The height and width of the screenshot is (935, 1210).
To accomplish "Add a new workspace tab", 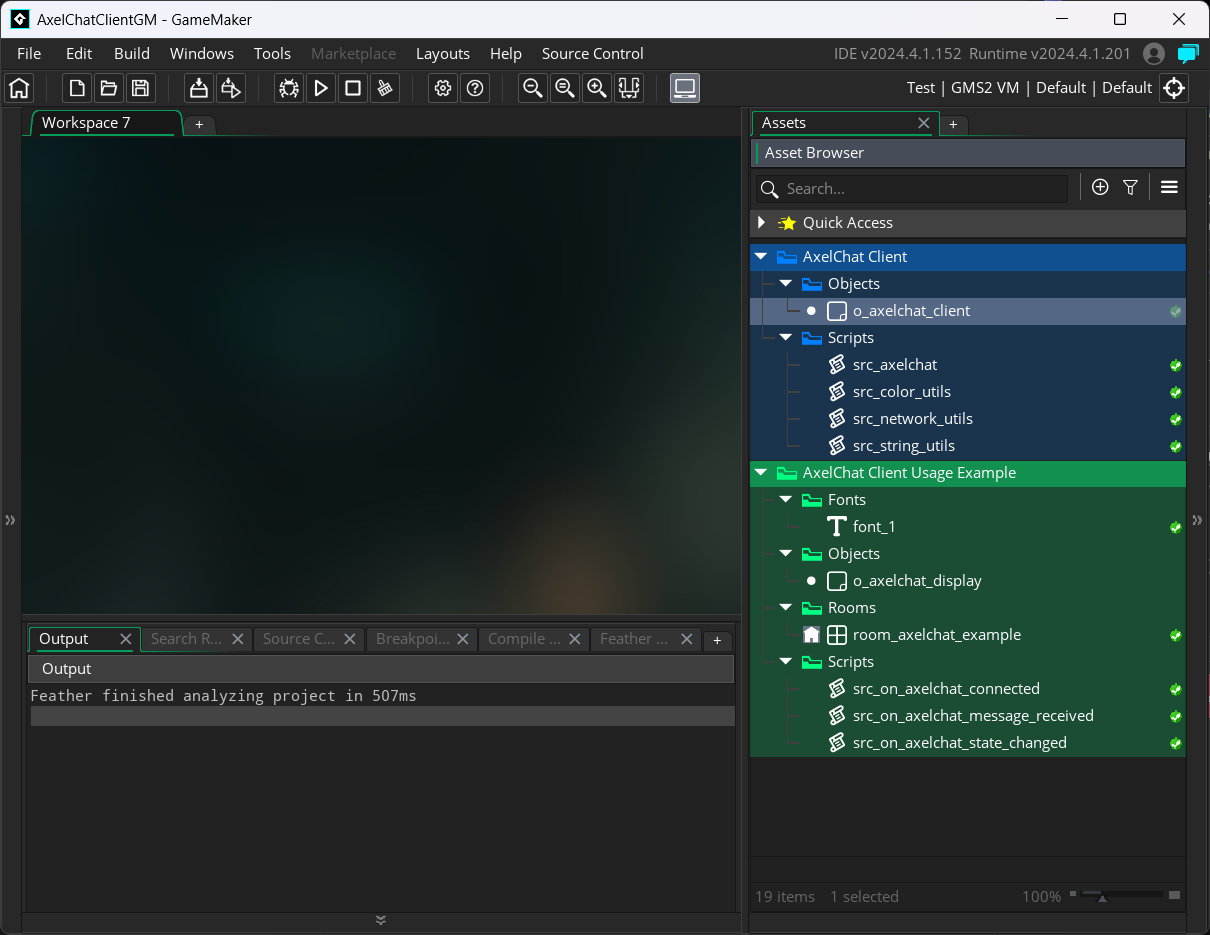I will [199, 124].
